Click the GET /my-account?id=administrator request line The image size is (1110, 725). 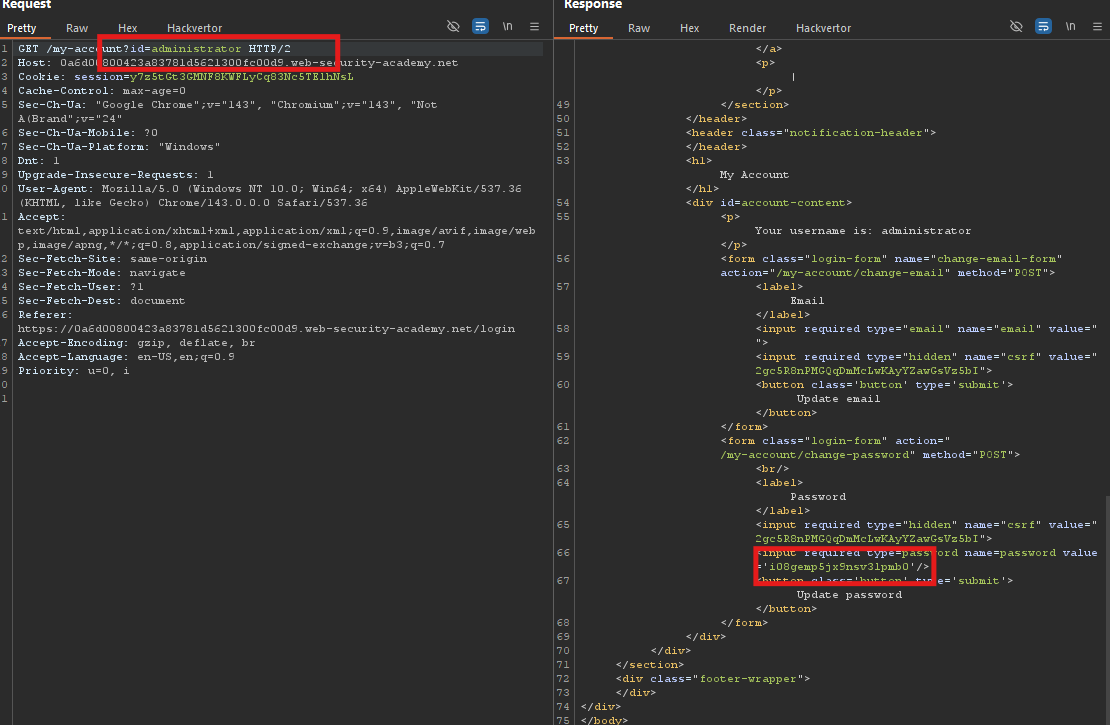coord(154,49)
